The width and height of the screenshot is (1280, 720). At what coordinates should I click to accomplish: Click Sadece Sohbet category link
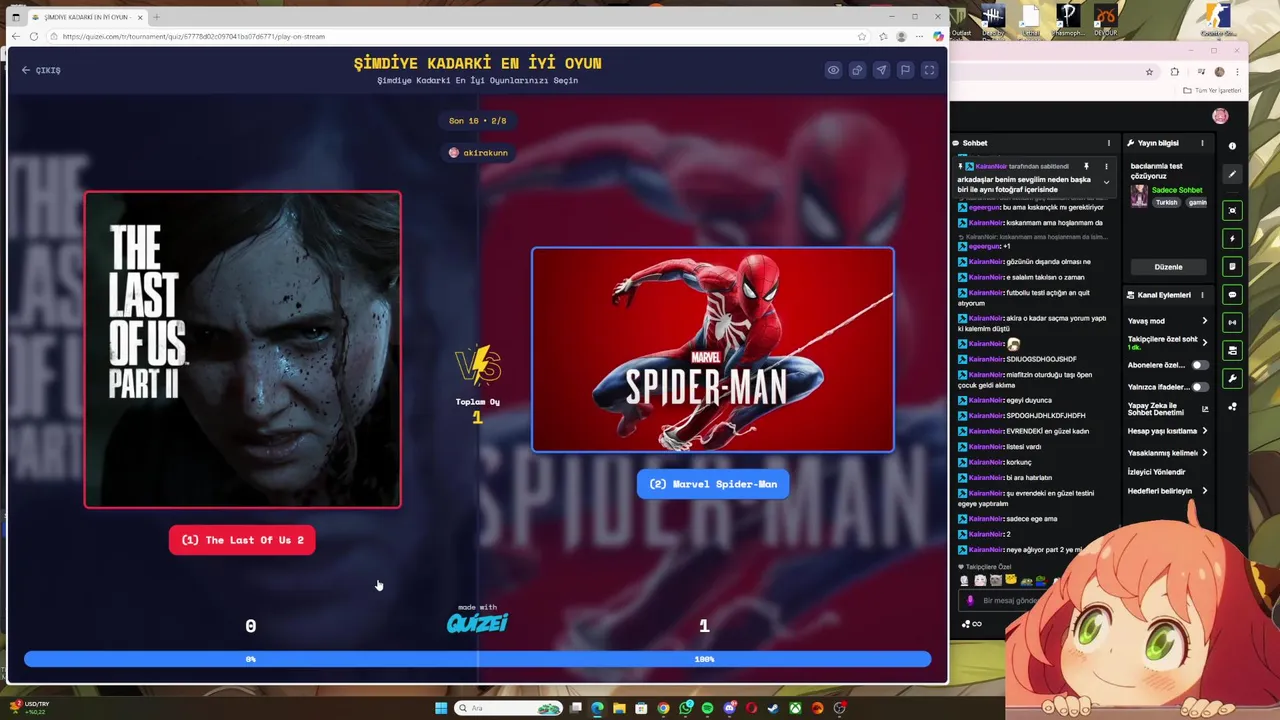[1177, 190]
